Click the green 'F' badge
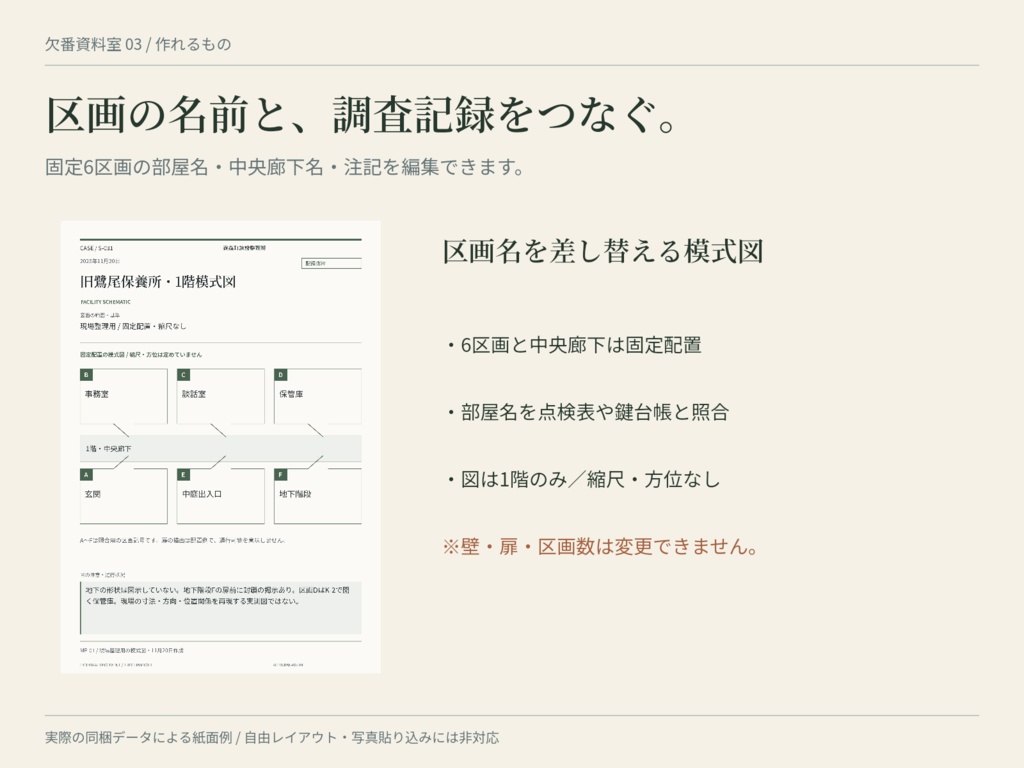This screenshot has width=1024, height=768. (281, 475)
